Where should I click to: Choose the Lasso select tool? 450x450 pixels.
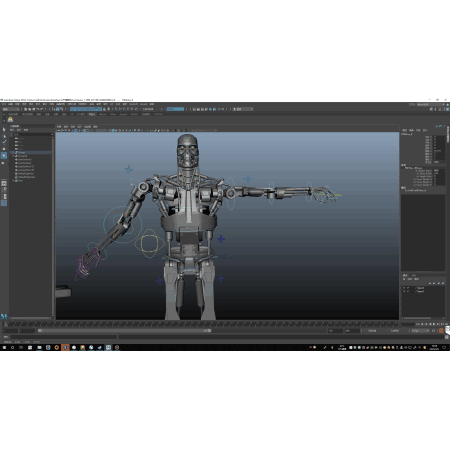(x=4, y=136)
